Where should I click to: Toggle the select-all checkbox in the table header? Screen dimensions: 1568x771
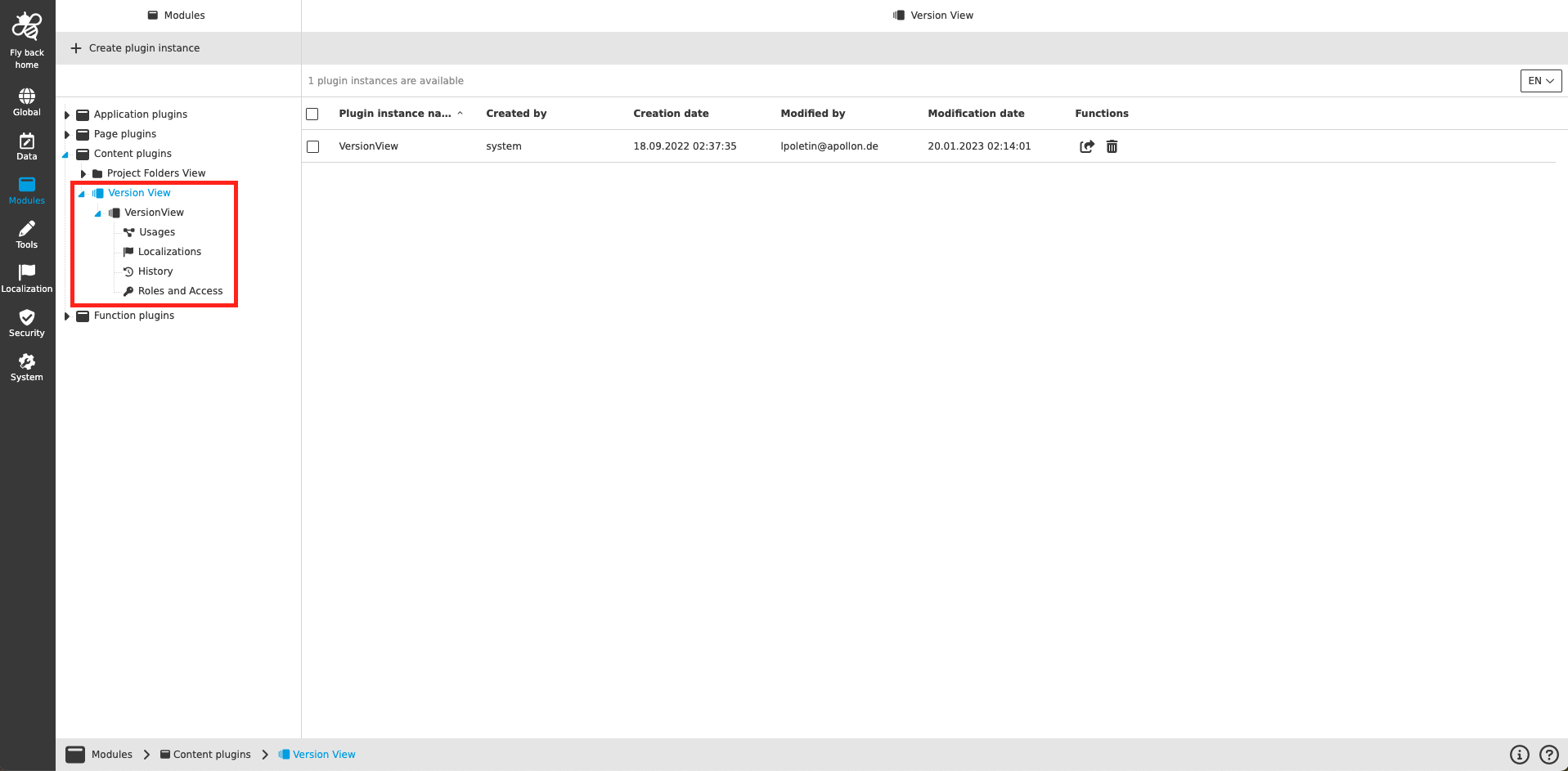coord(312,114)
